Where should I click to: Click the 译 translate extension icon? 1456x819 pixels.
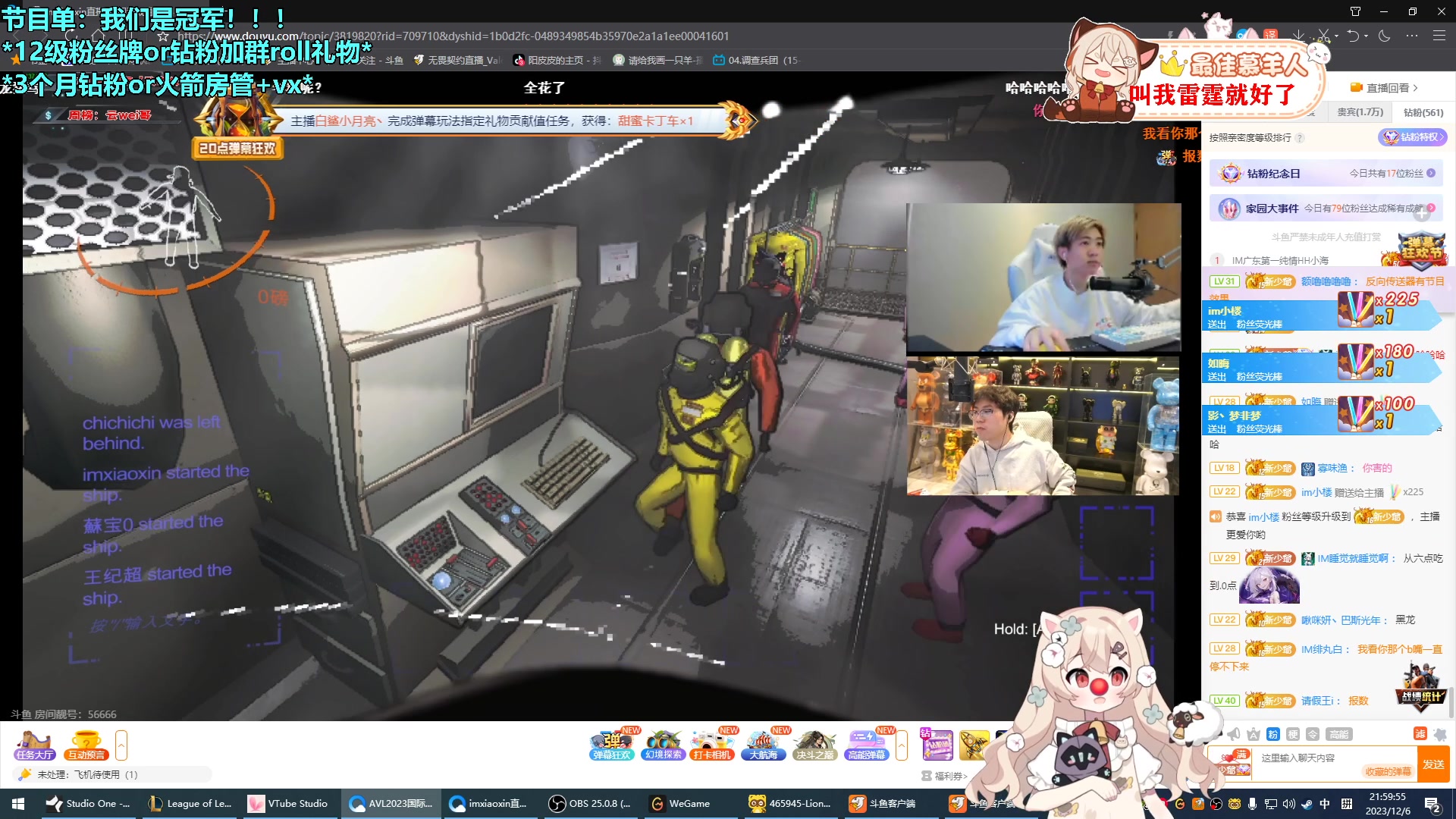1271,35
